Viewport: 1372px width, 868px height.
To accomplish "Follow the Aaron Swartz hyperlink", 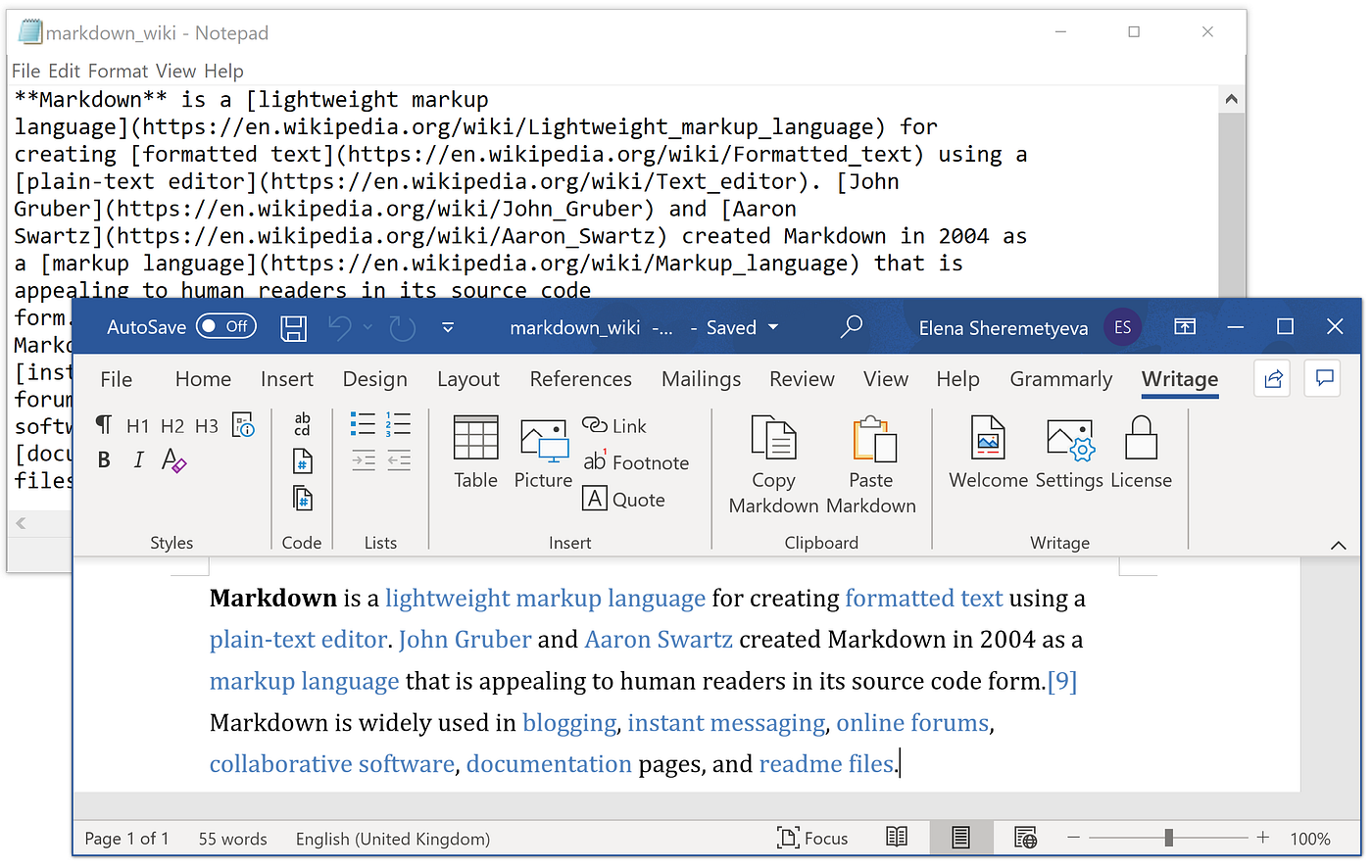I will point(658,639).
